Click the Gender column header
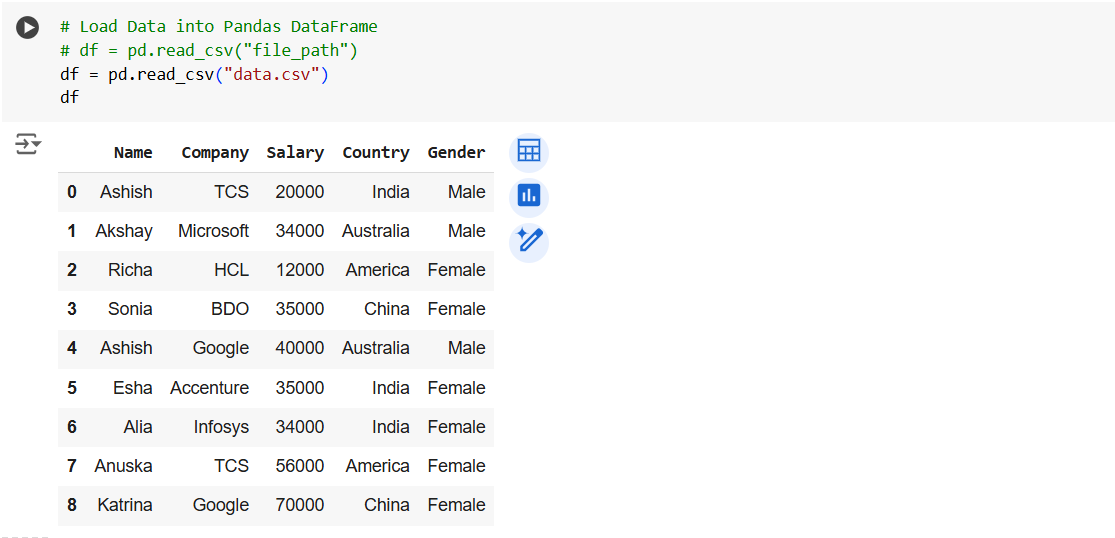 point(456,153)
